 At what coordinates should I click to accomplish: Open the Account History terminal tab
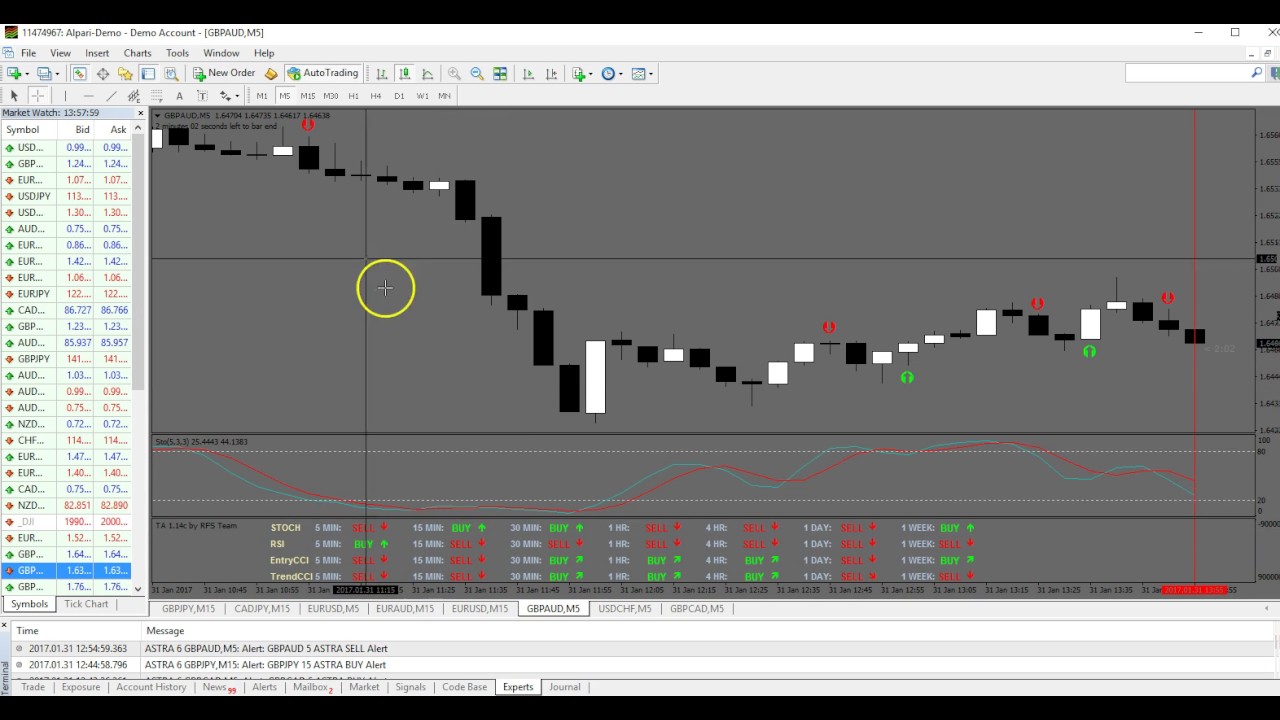point(151,687)
